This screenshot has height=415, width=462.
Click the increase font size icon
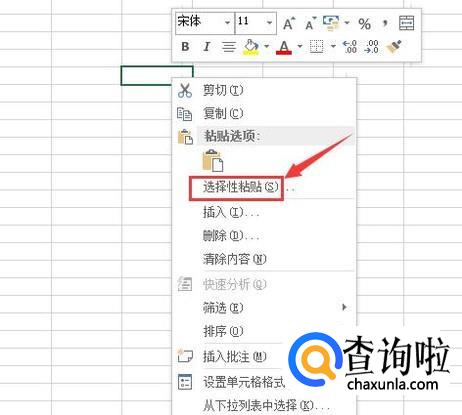coord(289,23)
